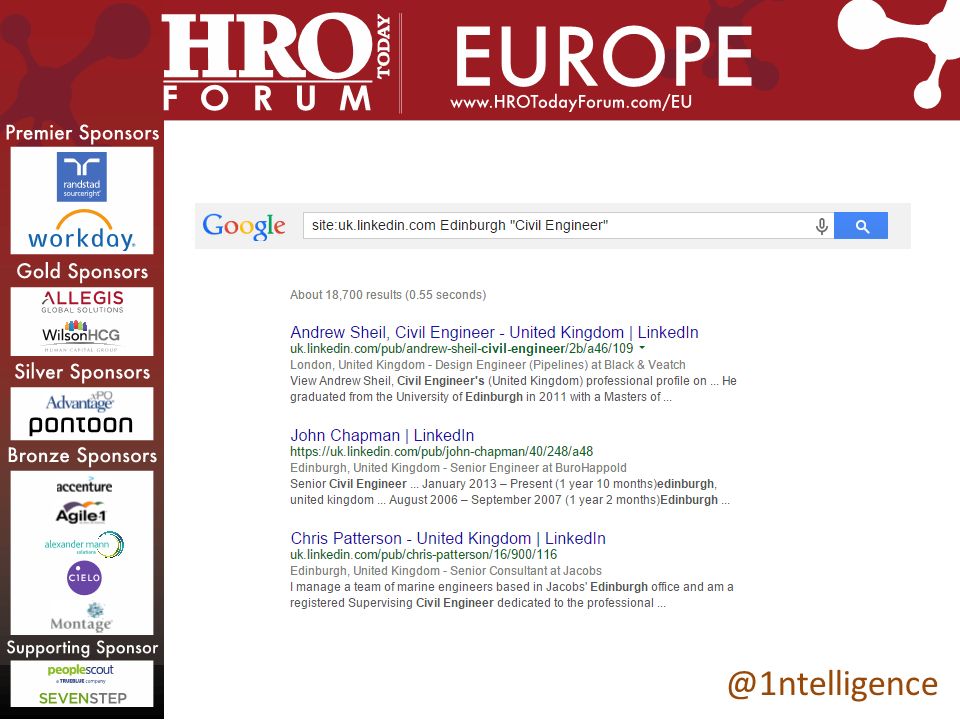Viewport: 960px width, 720px height.
Task: Open John Chapman LinkedIn result link
Action: [x=382, y=435]
